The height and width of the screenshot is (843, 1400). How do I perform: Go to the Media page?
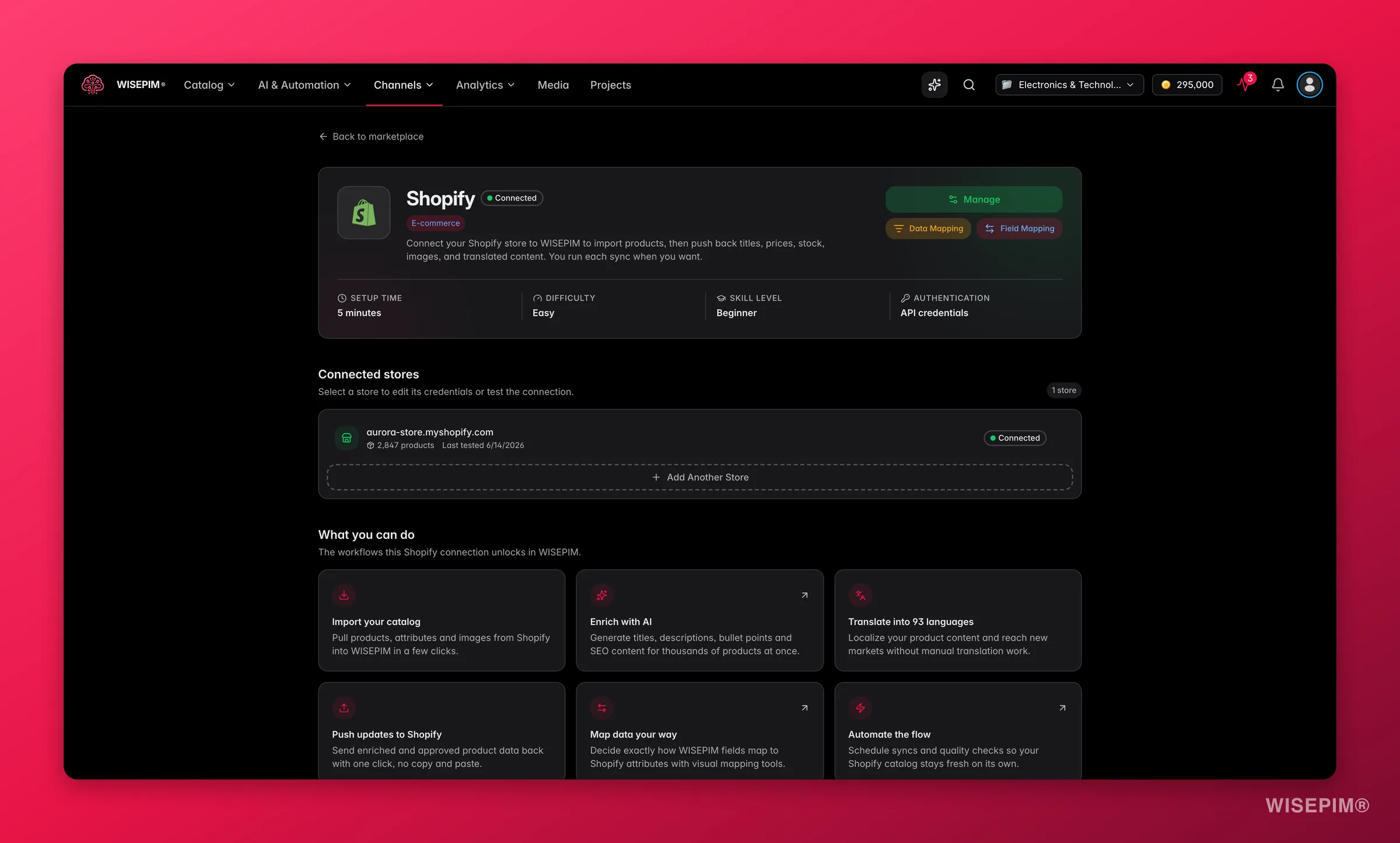[553, 85]
